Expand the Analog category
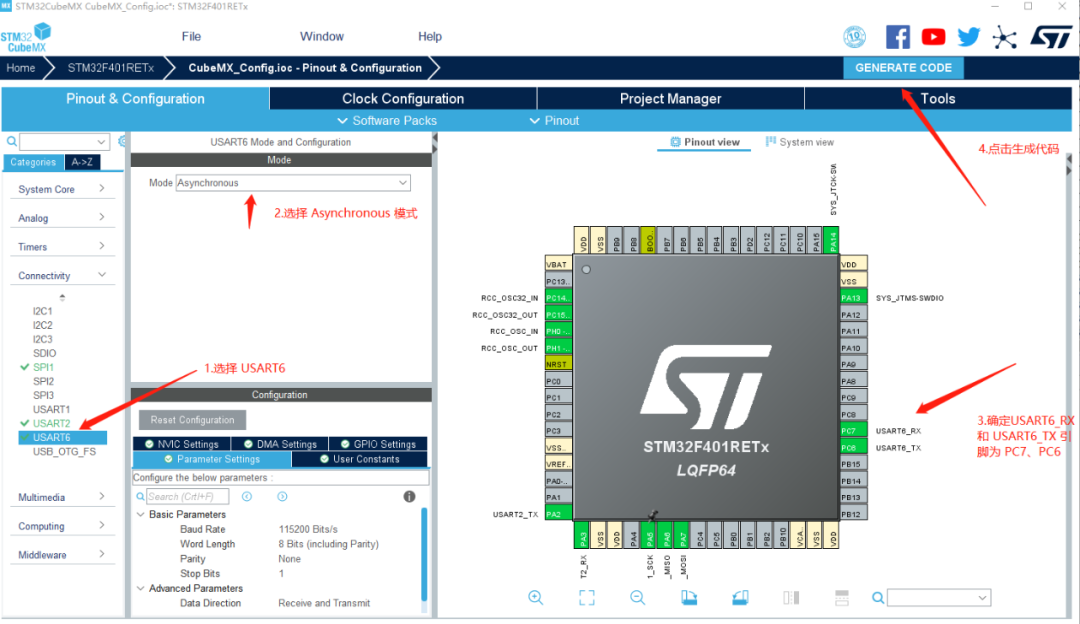Image resolution: width=1080 pixels, height=624 pixels. [x=62, y=218]
